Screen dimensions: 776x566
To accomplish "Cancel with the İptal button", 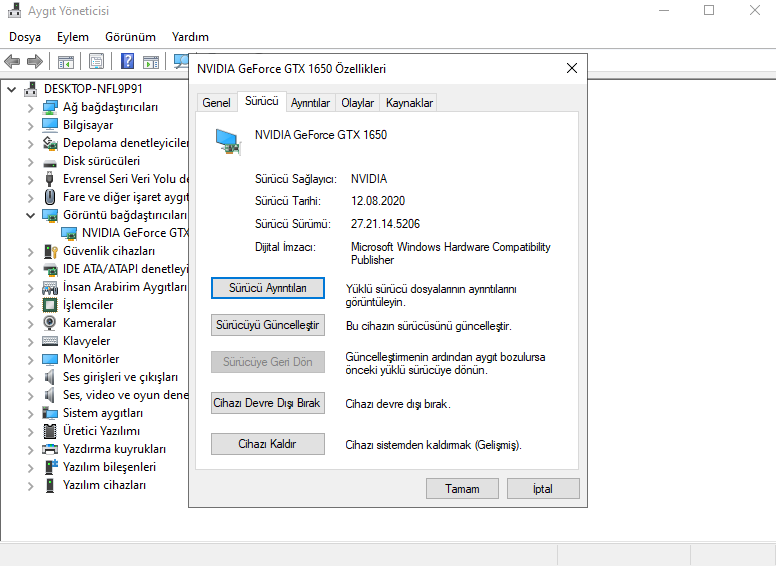I will 543,489.
